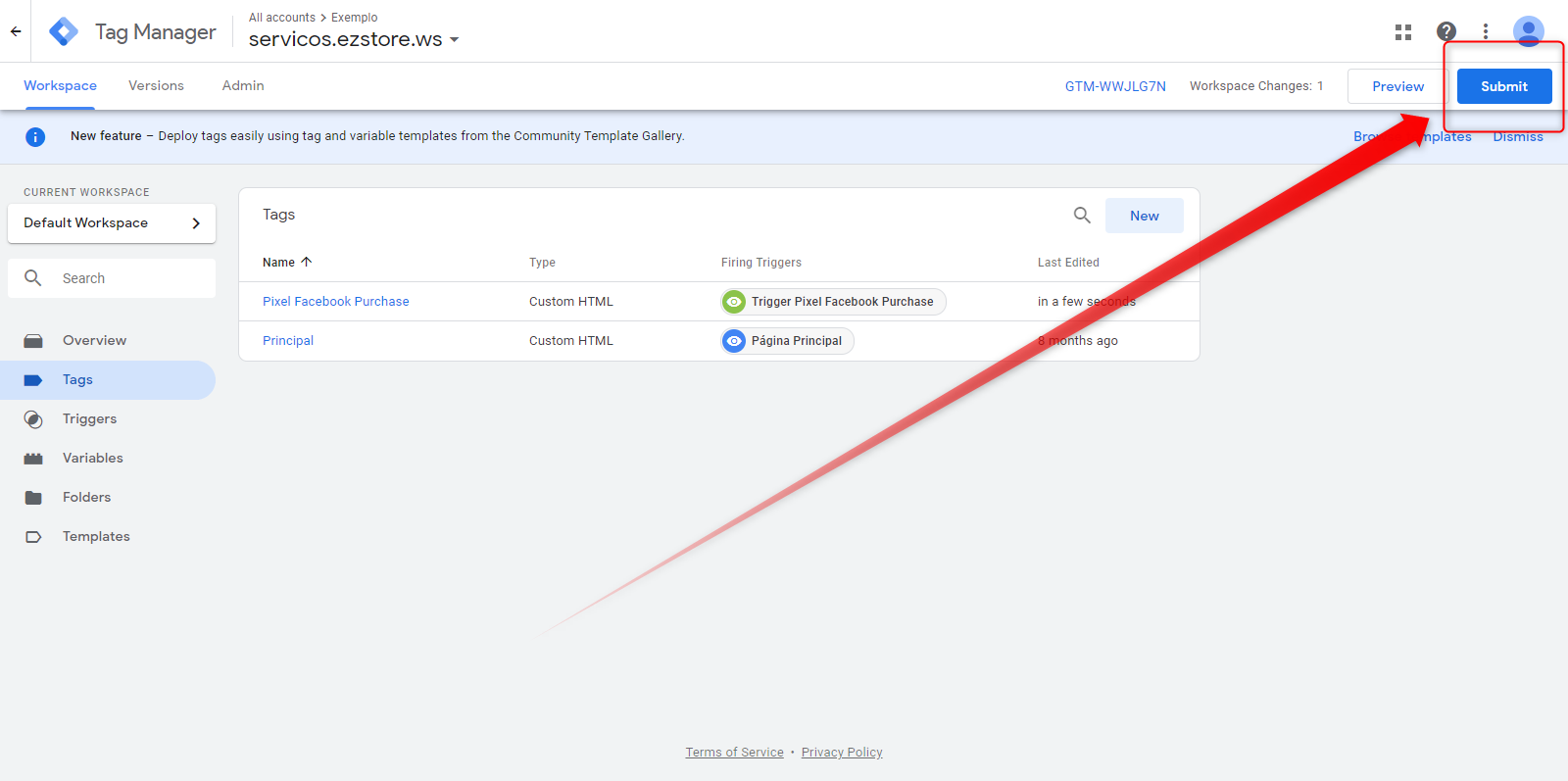
Task: Open the Google apps grid icon
Action: 1403,32
